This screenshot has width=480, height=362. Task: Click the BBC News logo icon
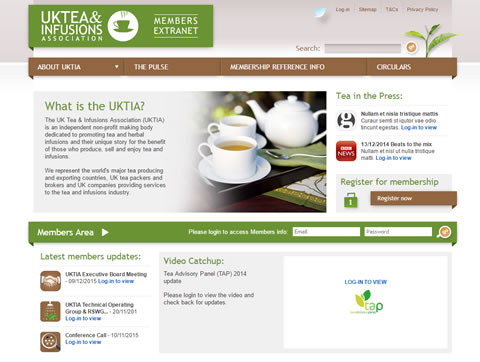coord(346,151)
